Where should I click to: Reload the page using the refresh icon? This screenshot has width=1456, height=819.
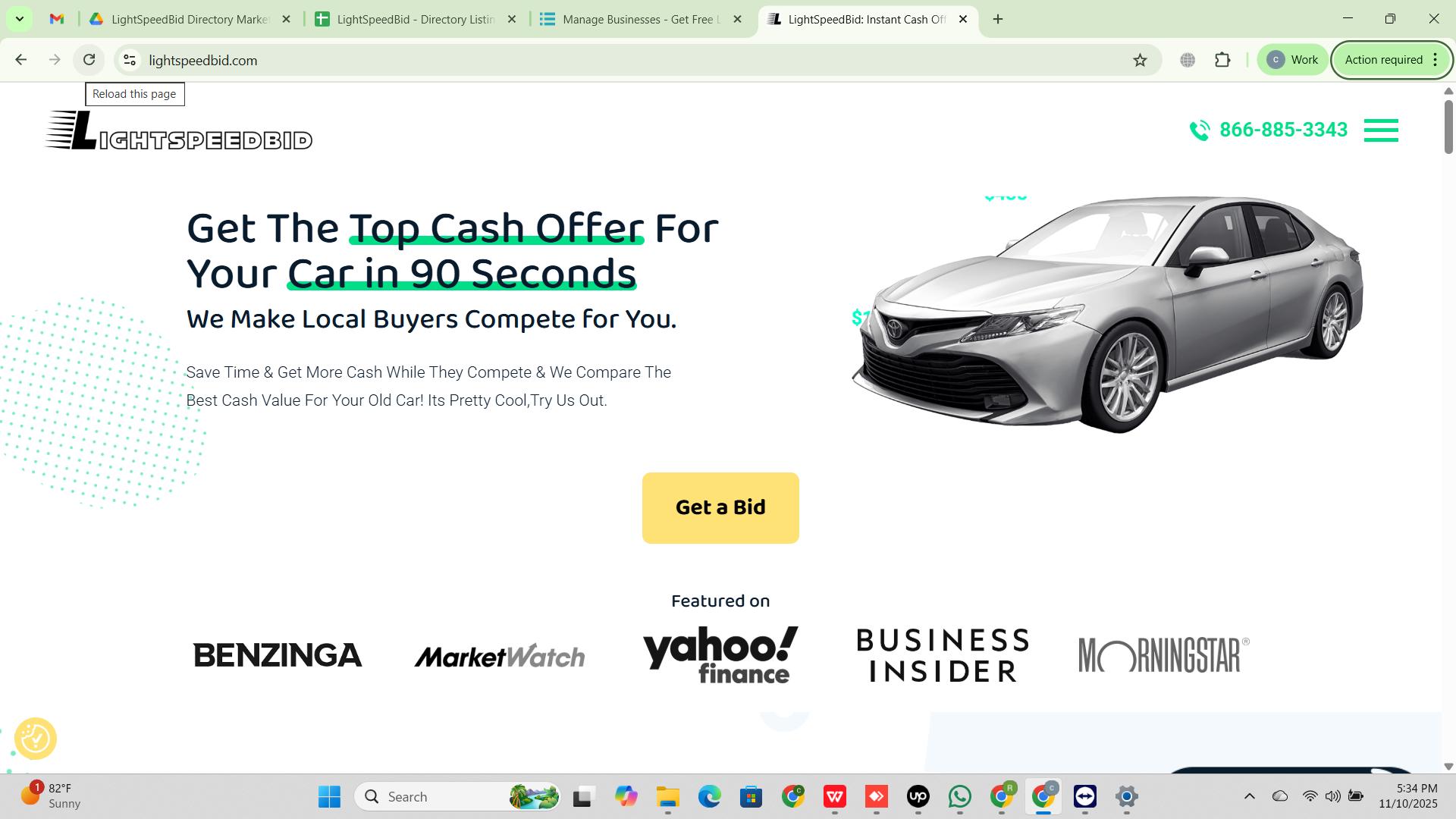coord(89,60)
